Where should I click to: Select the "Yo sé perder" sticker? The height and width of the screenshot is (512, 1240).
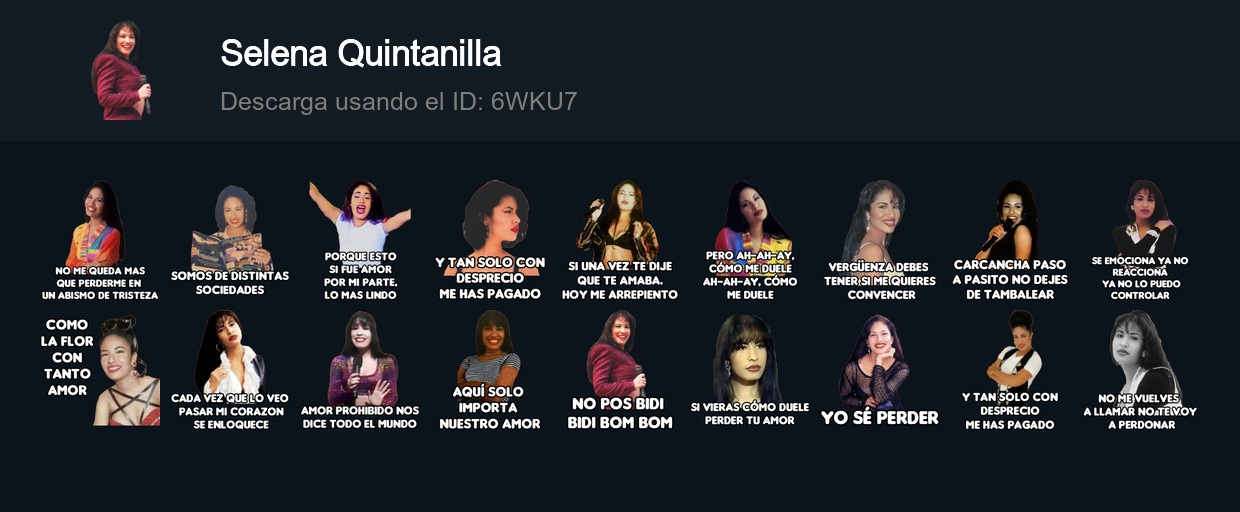pyautogui.click(x=880, y=371)
